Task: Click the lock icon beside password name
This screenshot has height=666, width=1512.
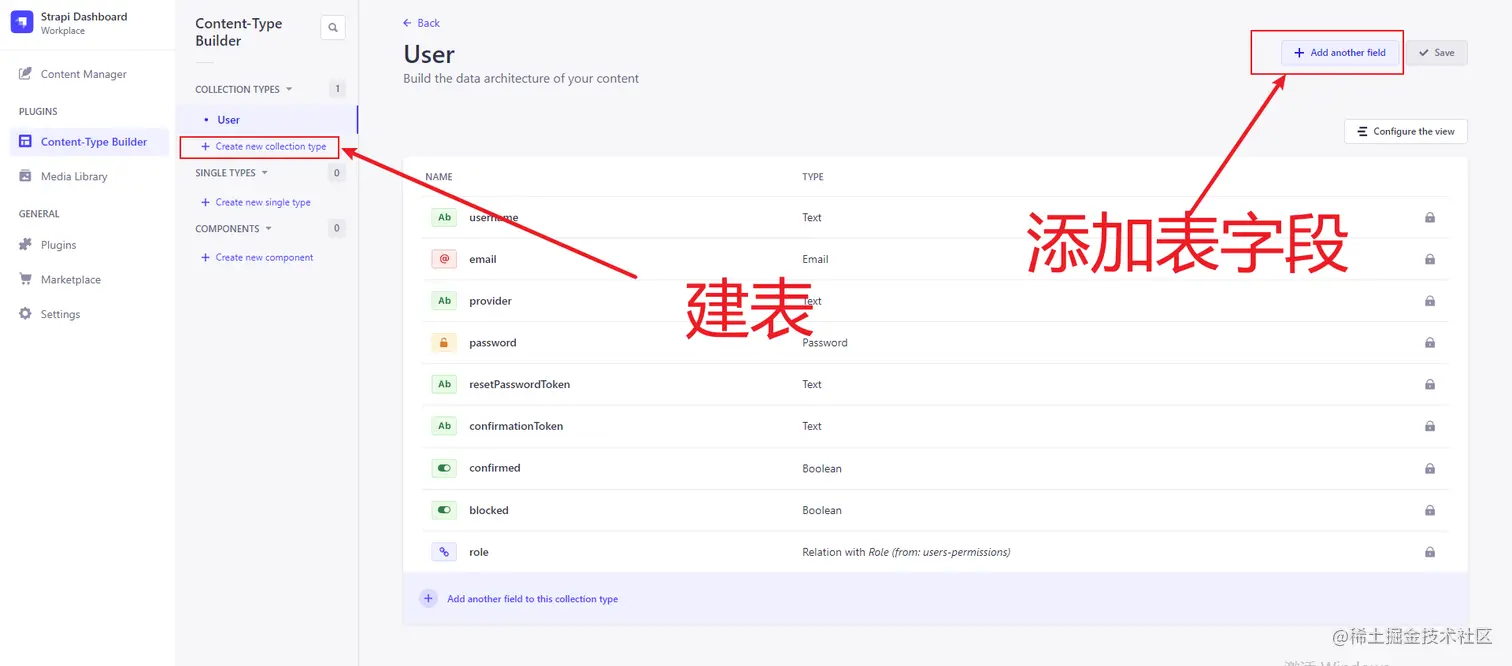Action: coord(444,343)
